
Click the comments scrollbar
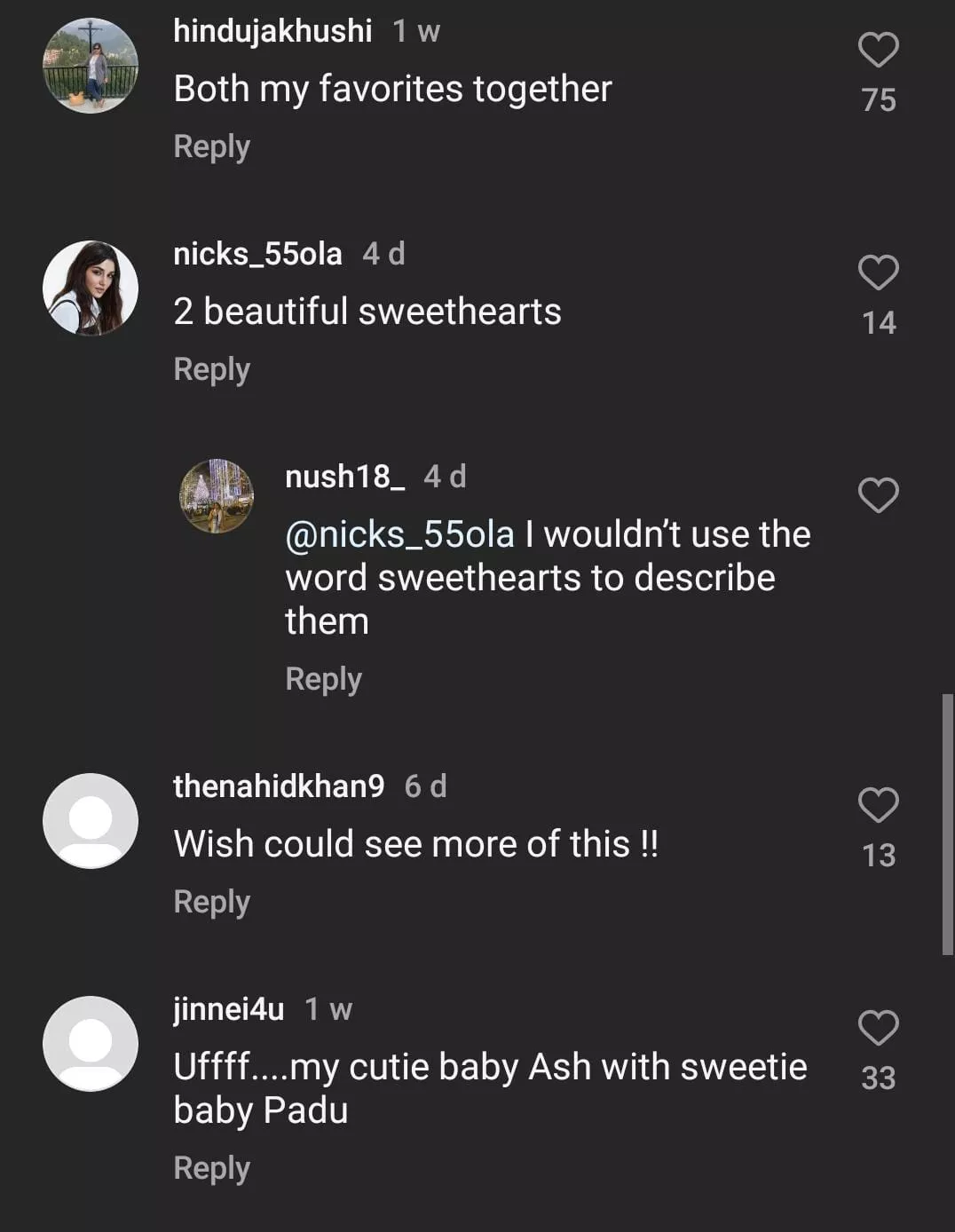coord(947,824)
